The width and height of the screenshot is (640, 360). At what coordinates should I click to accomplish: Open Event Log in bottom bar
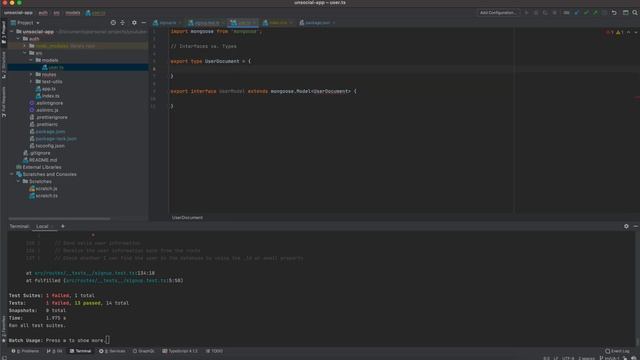(618, 351)
